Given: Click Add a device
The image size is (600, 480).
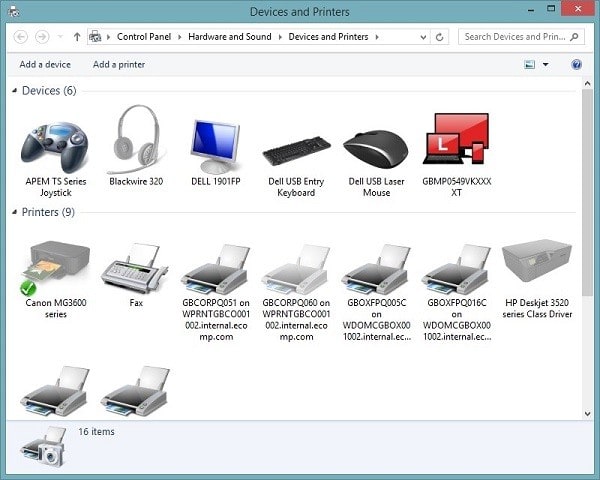Looking at the screenshot, I should [x=45, y=64].
